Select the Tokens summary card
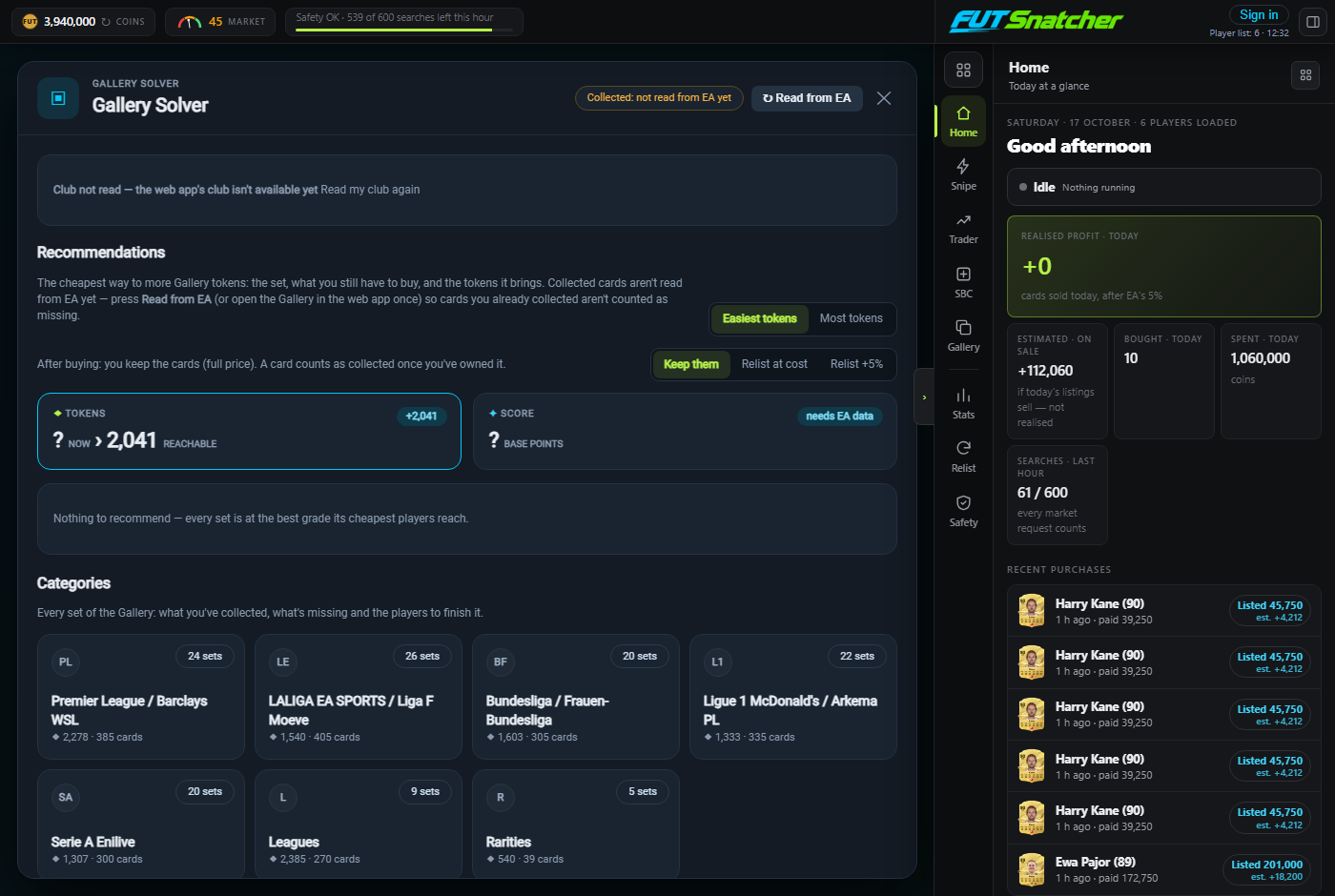 (x=249, y=432)
